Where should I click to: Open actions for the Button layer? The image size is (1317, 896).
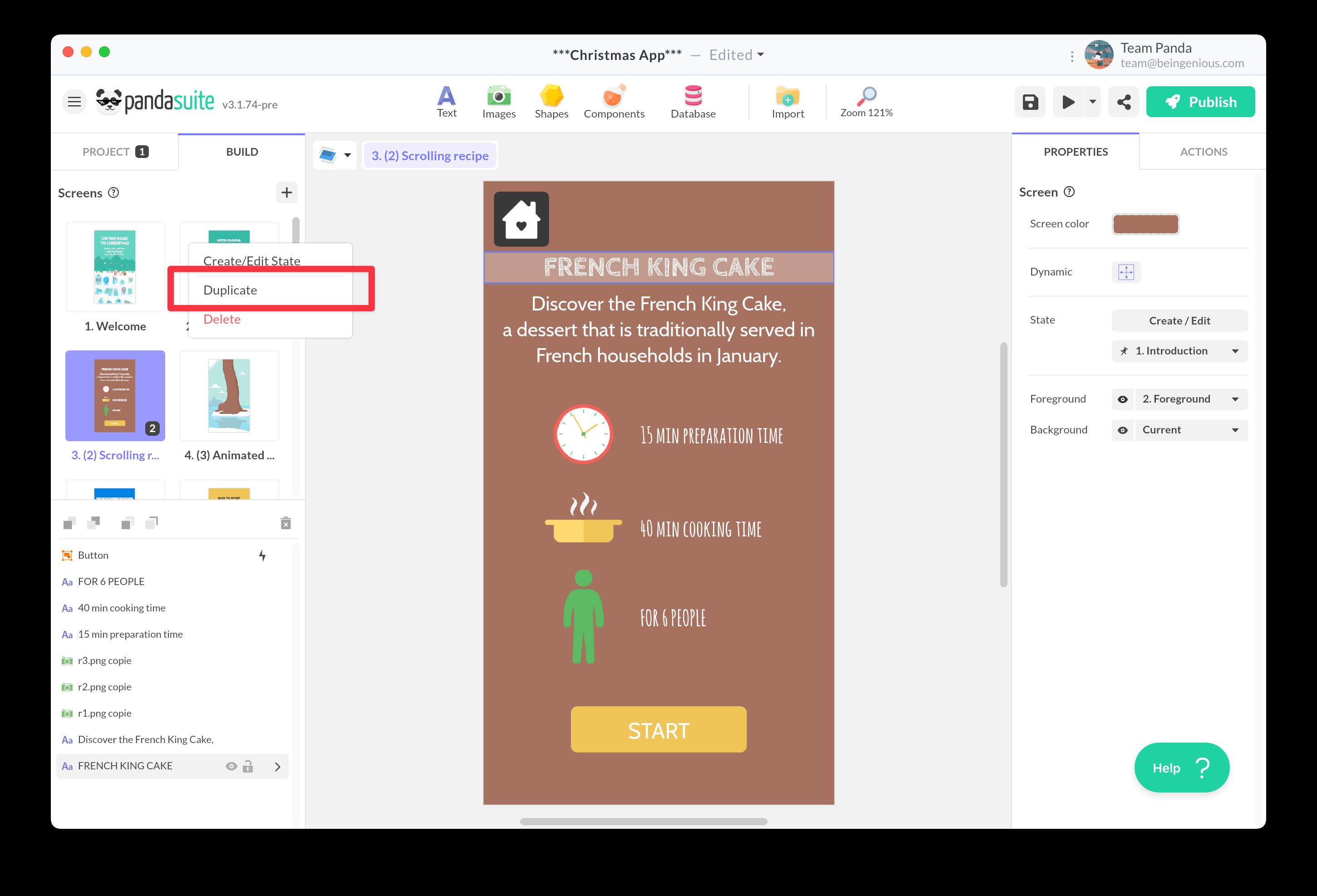coord(262,556)
